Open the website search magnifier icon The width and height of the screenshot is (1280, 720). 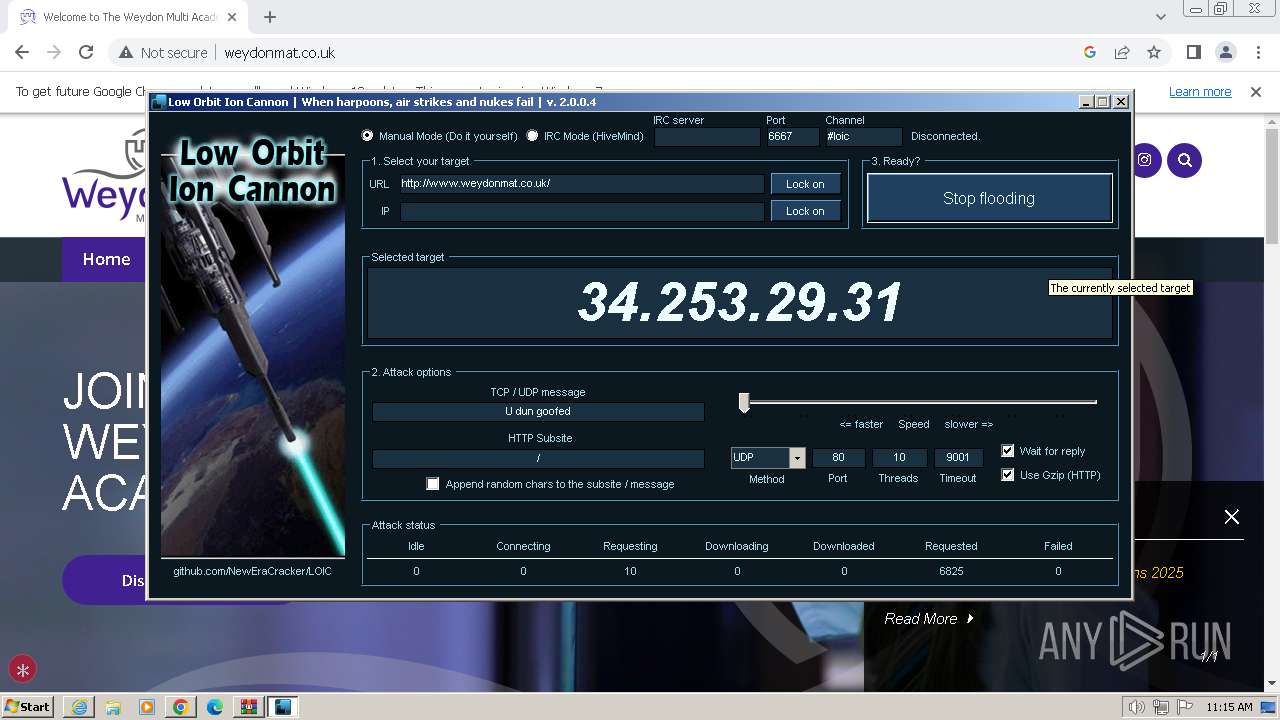[1185, 160]
